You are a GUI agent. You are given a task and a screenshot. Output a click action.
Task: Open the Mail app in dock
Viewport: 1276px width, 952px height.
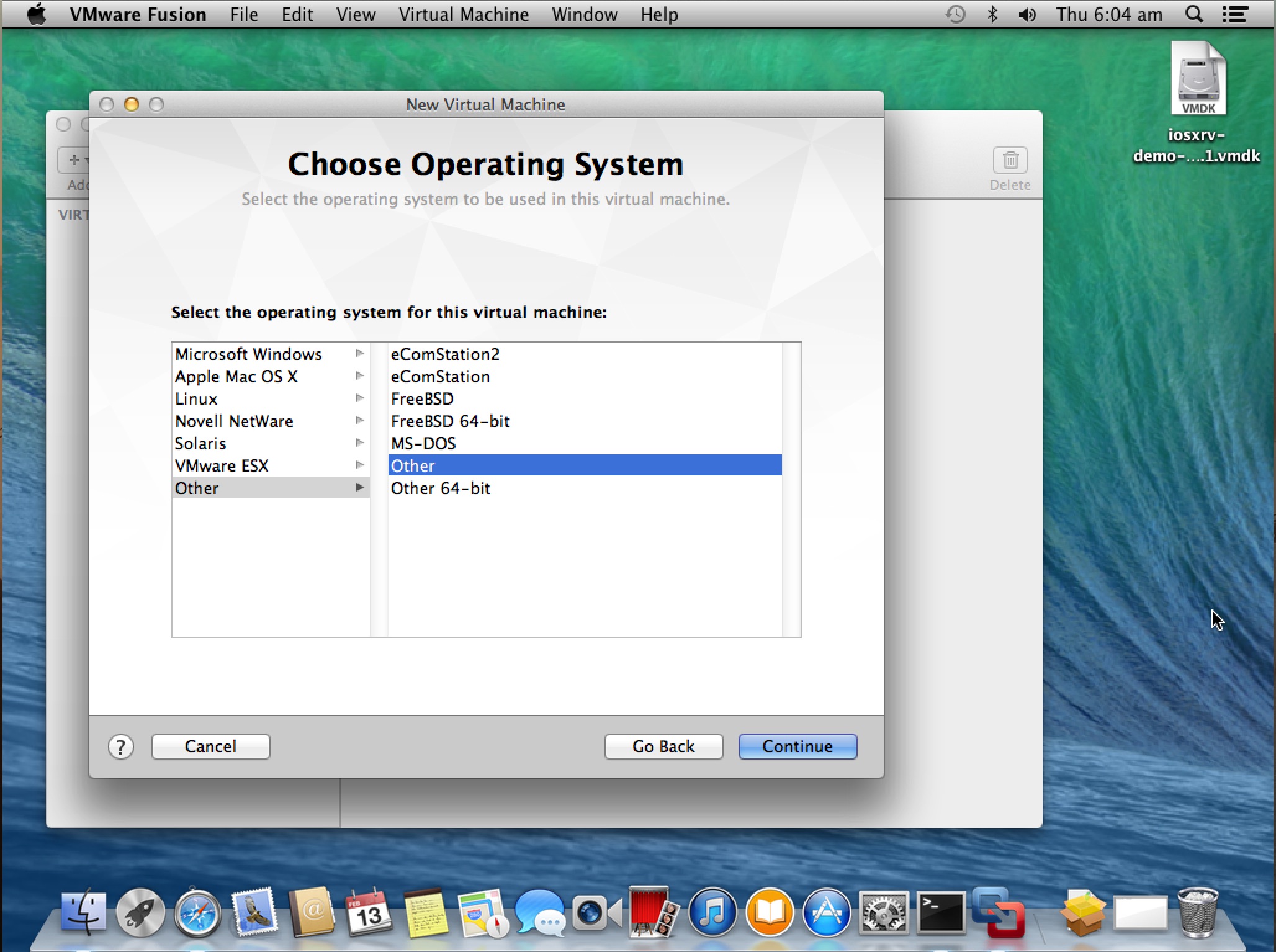coord(254,912)
